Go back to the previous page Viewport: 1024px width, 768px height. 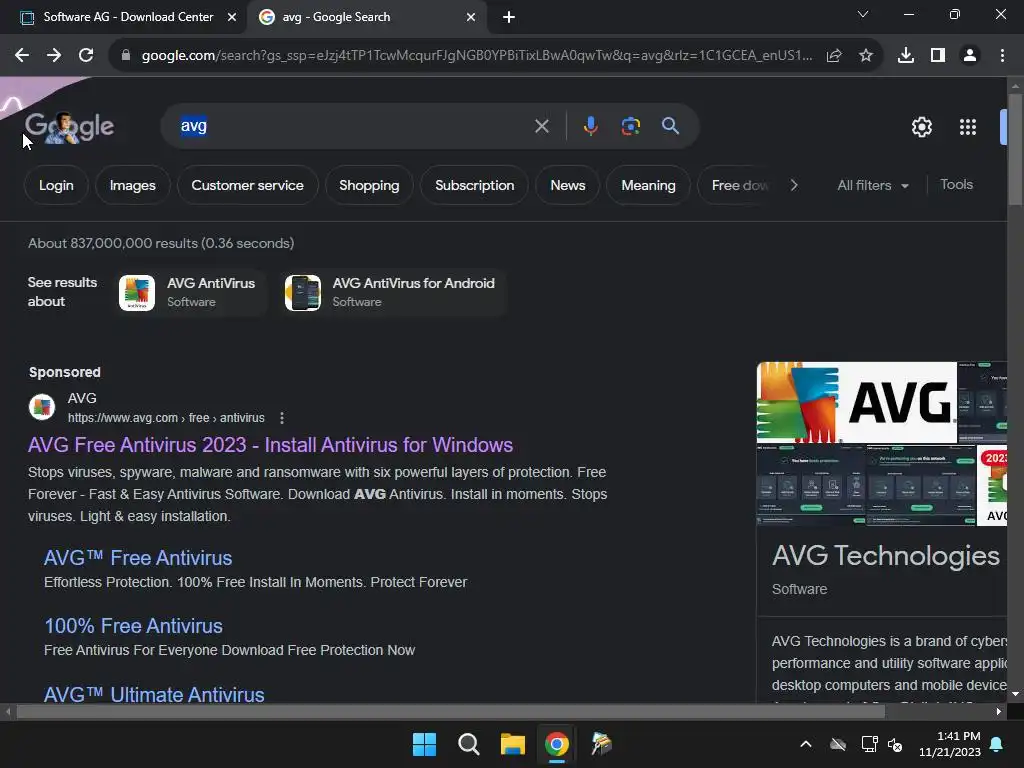coord(22,56)
